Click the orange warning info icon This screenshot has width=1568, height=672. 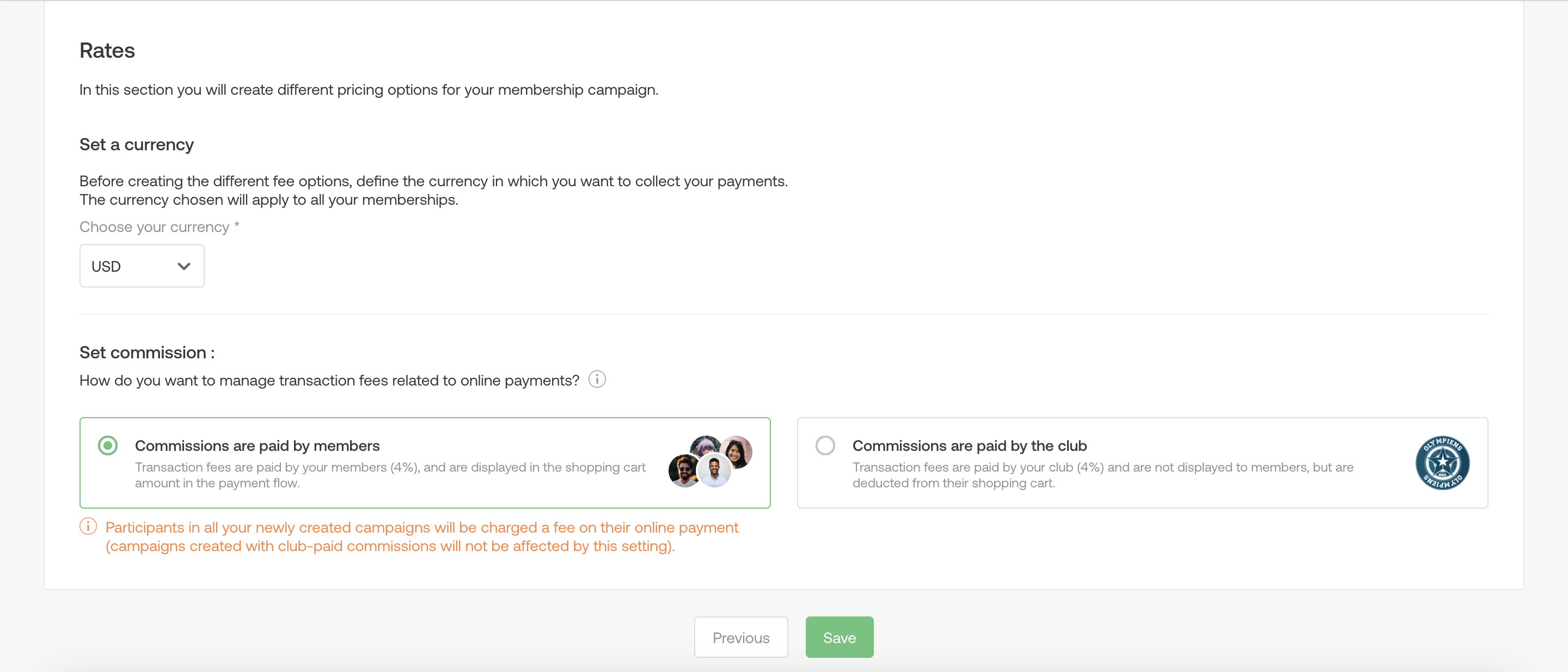[88, 527]
